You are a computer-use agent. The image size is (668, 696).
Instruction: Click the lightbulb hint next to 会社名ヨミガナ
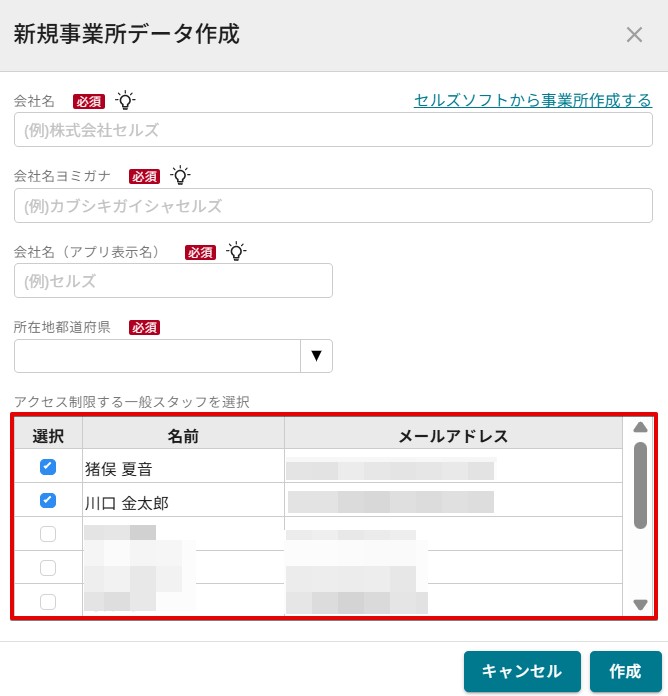(x=180, y=176)
